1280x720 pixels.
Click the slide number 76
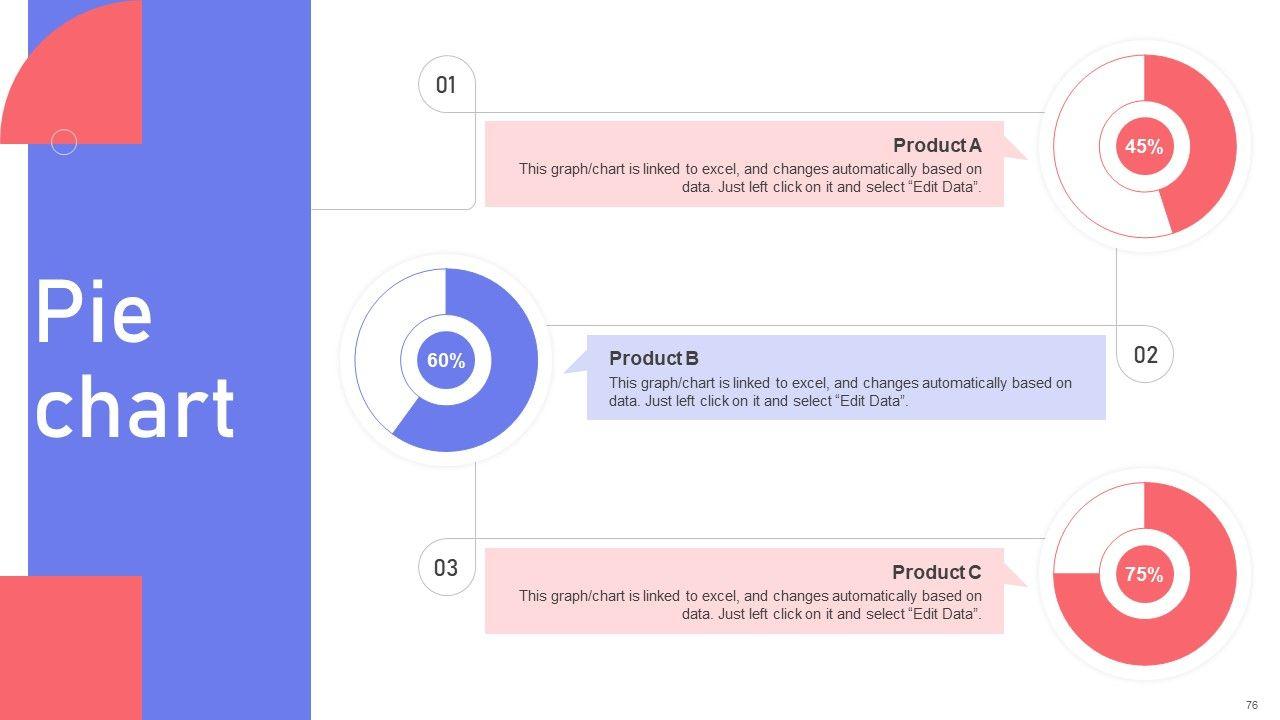pyautogui.click(x=1252, y=705)
